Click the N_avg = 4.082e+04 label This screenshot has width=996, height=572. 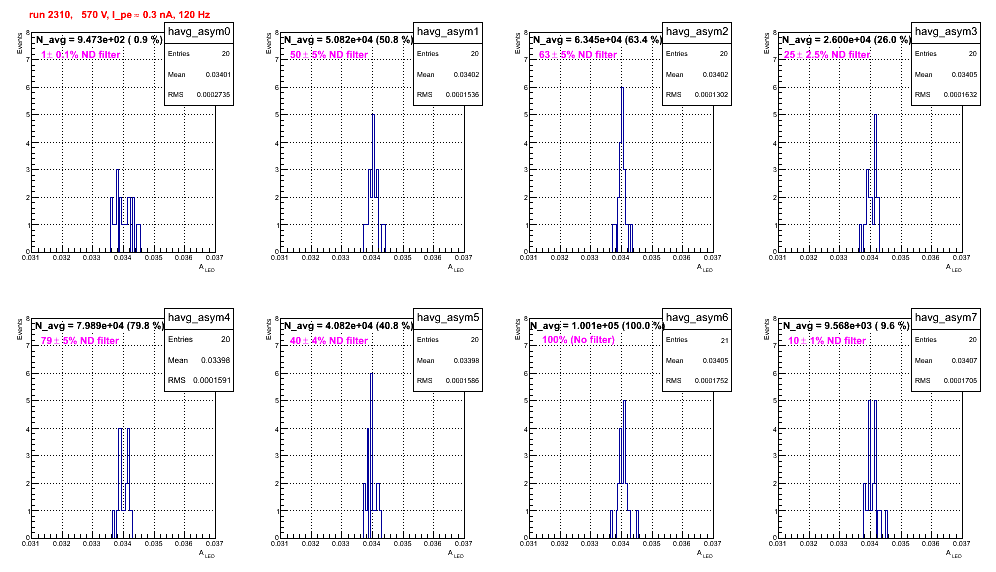(348, 326)
